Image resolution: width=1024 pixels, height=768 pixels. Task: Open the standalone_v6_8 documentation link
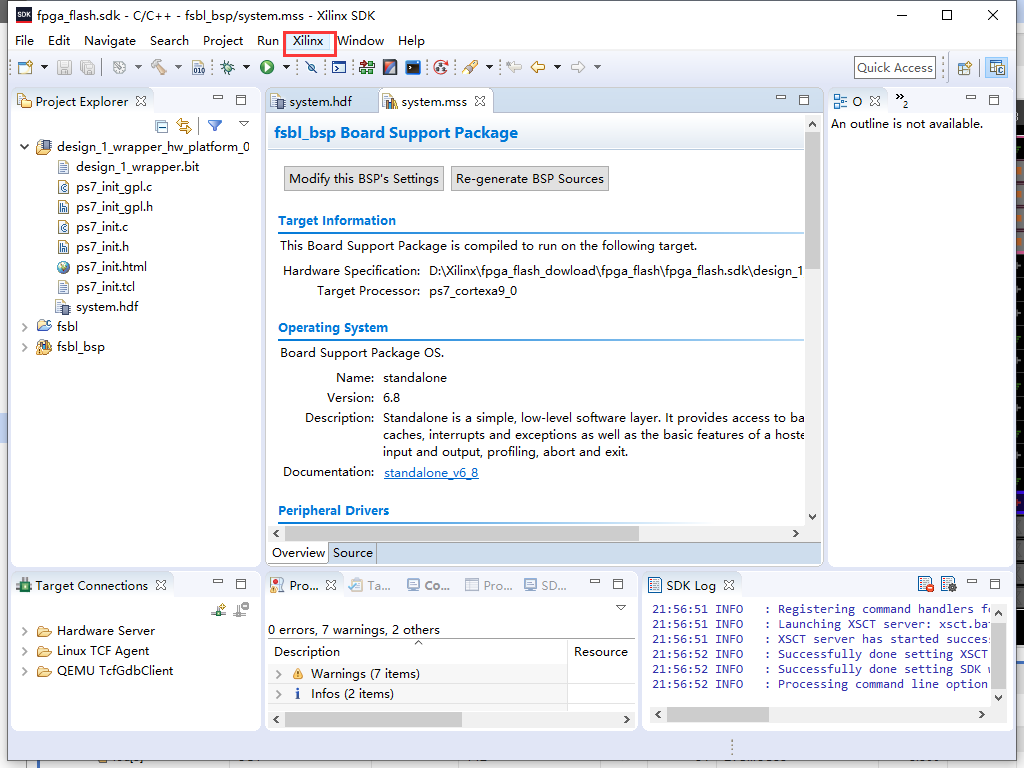(x=431, y=472)
